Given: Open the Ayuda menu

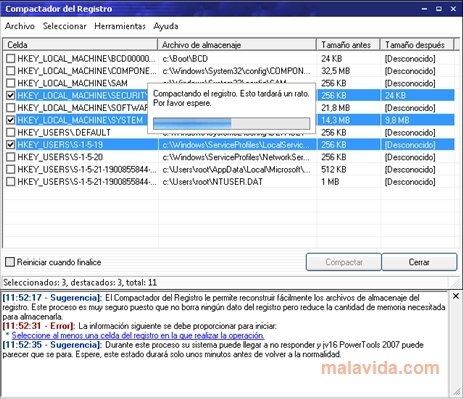Looking at the screenshot, I should pyautogui.click(x=166, y=26).
